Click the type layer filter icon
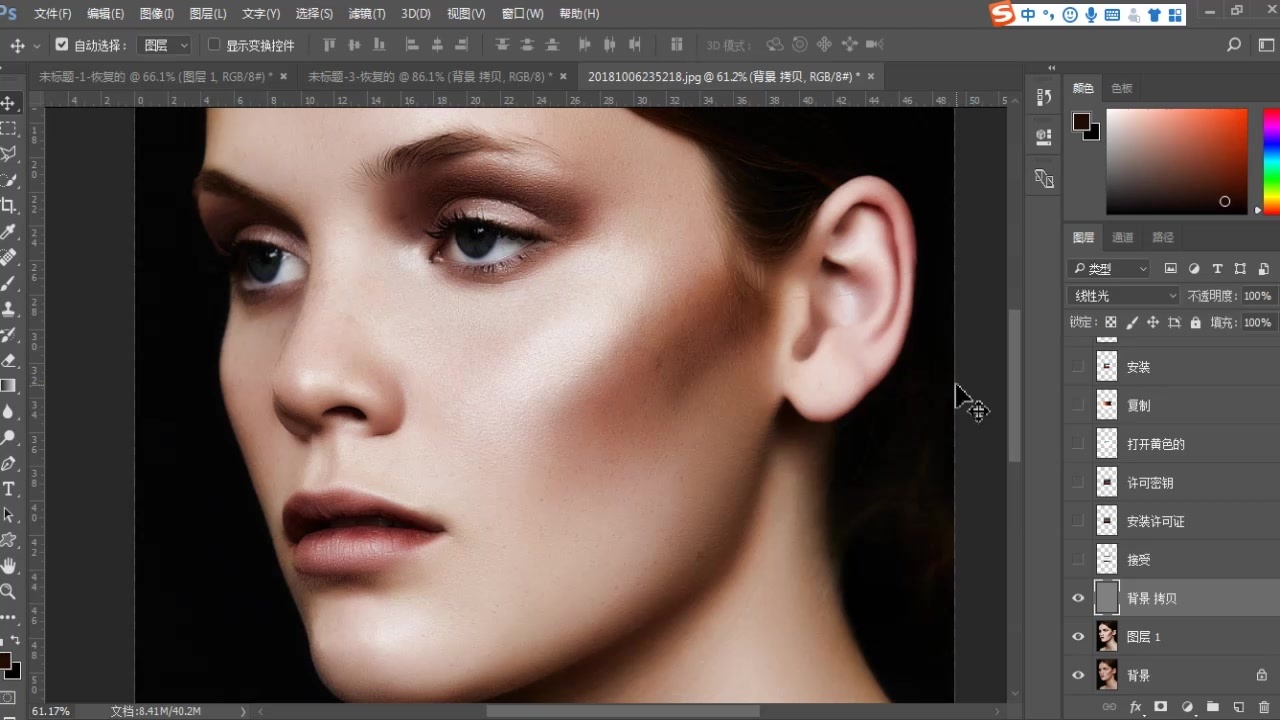This screenshot has height=720, width=1280. pyautogui.click(x=1217, y=269)
